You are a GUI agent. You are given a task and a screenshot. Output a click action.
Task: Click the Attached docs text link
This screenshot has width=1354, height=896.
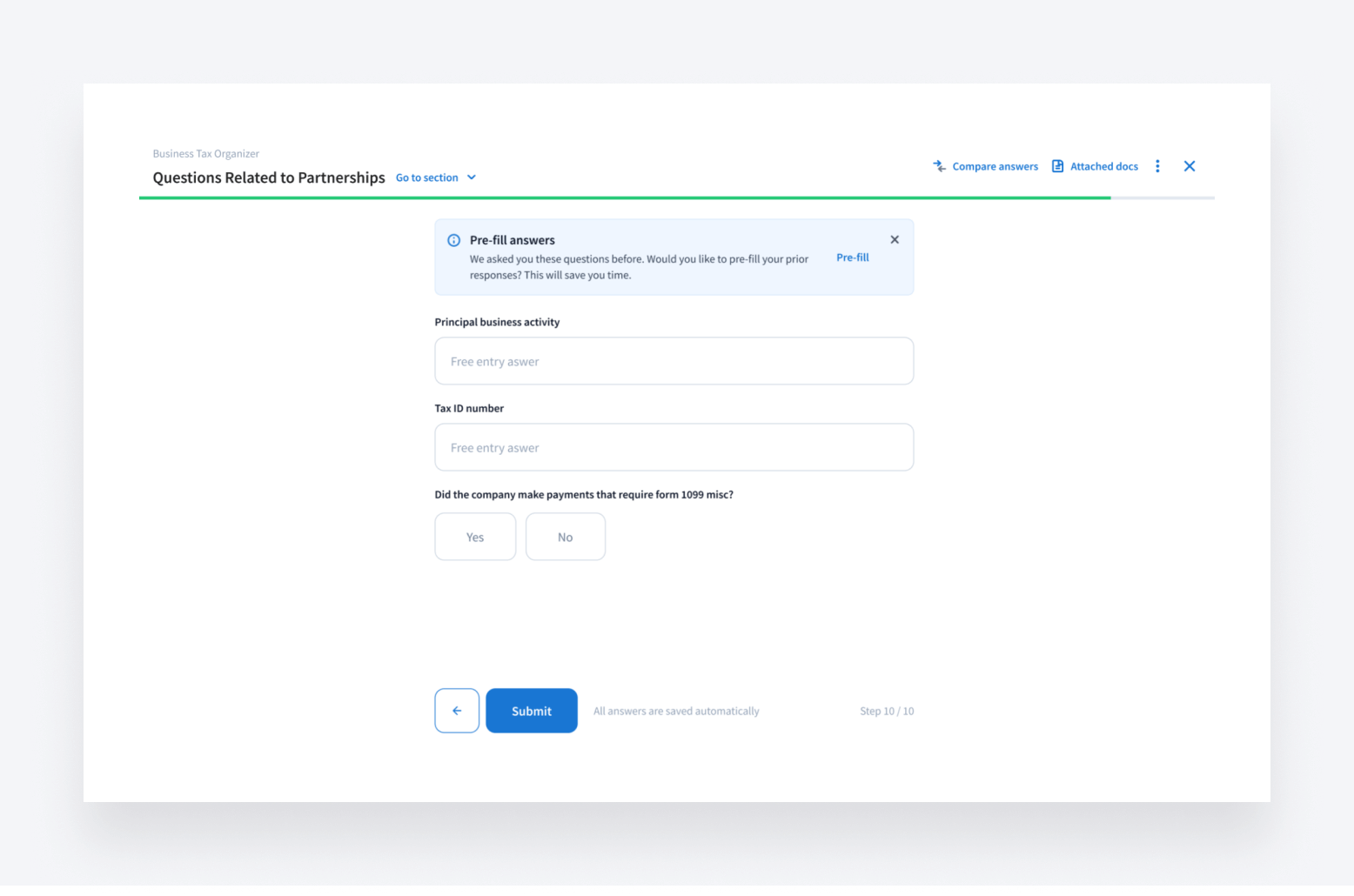tap(1103, 166)
